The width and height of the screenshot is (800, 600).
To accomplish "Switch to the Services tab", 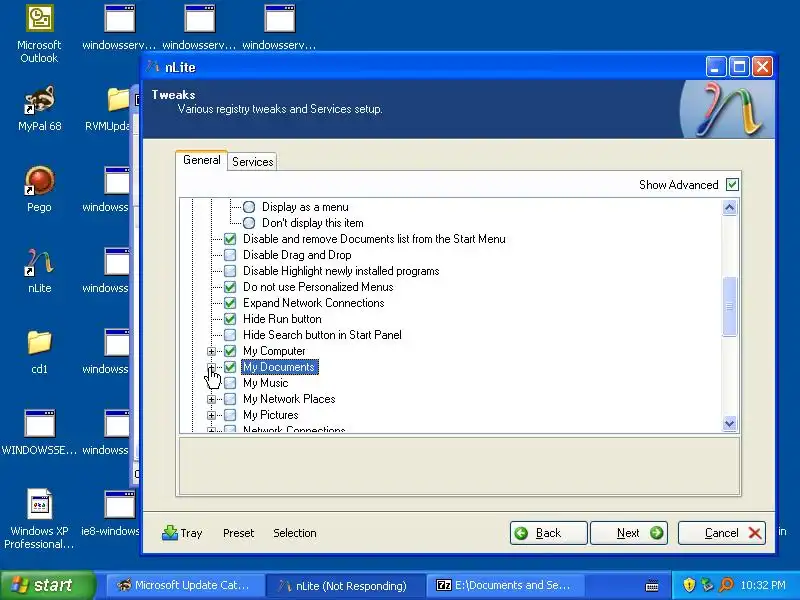I will (253, 162).
